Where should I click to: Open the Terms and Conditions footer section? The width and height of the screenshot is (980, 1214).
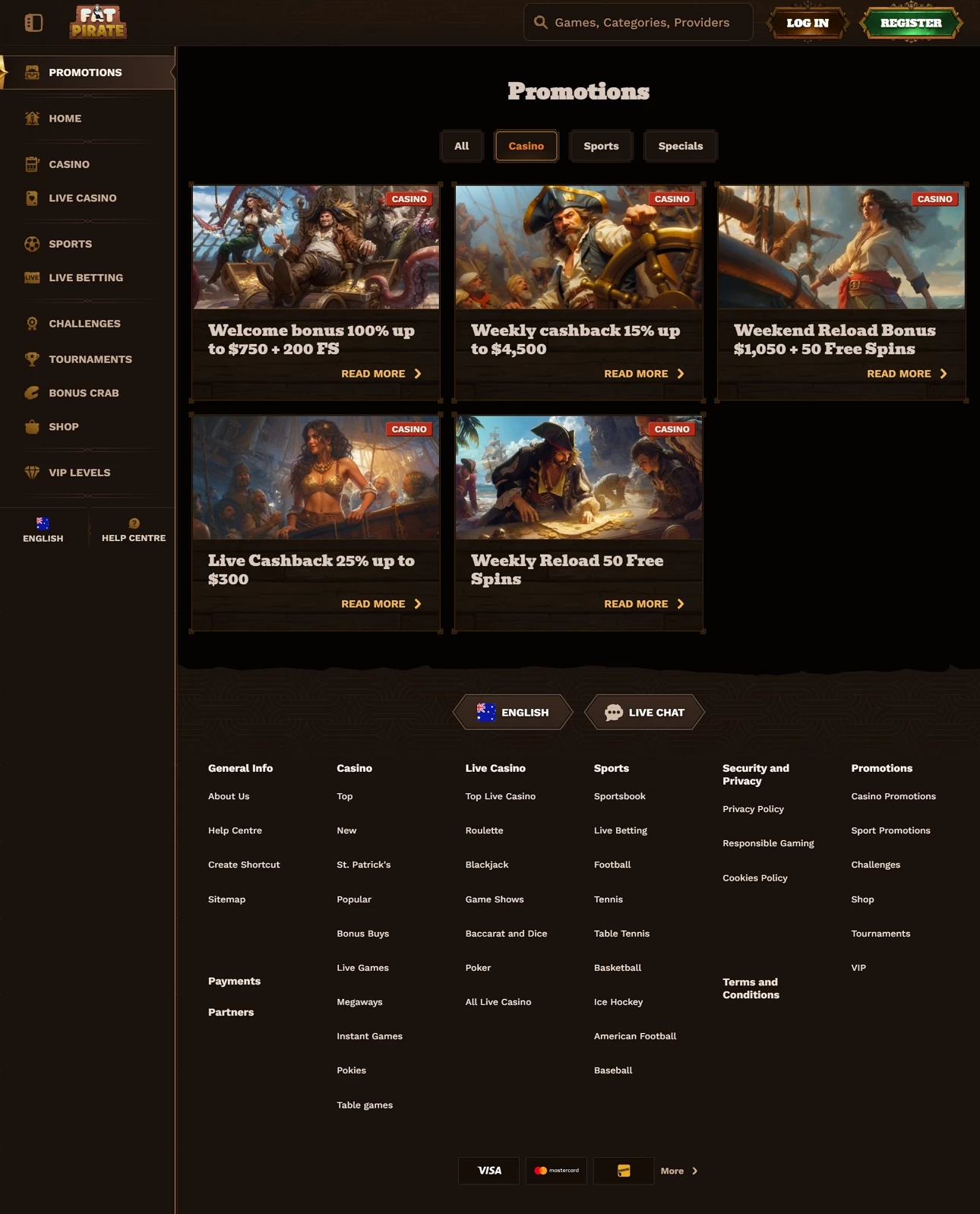751,988
